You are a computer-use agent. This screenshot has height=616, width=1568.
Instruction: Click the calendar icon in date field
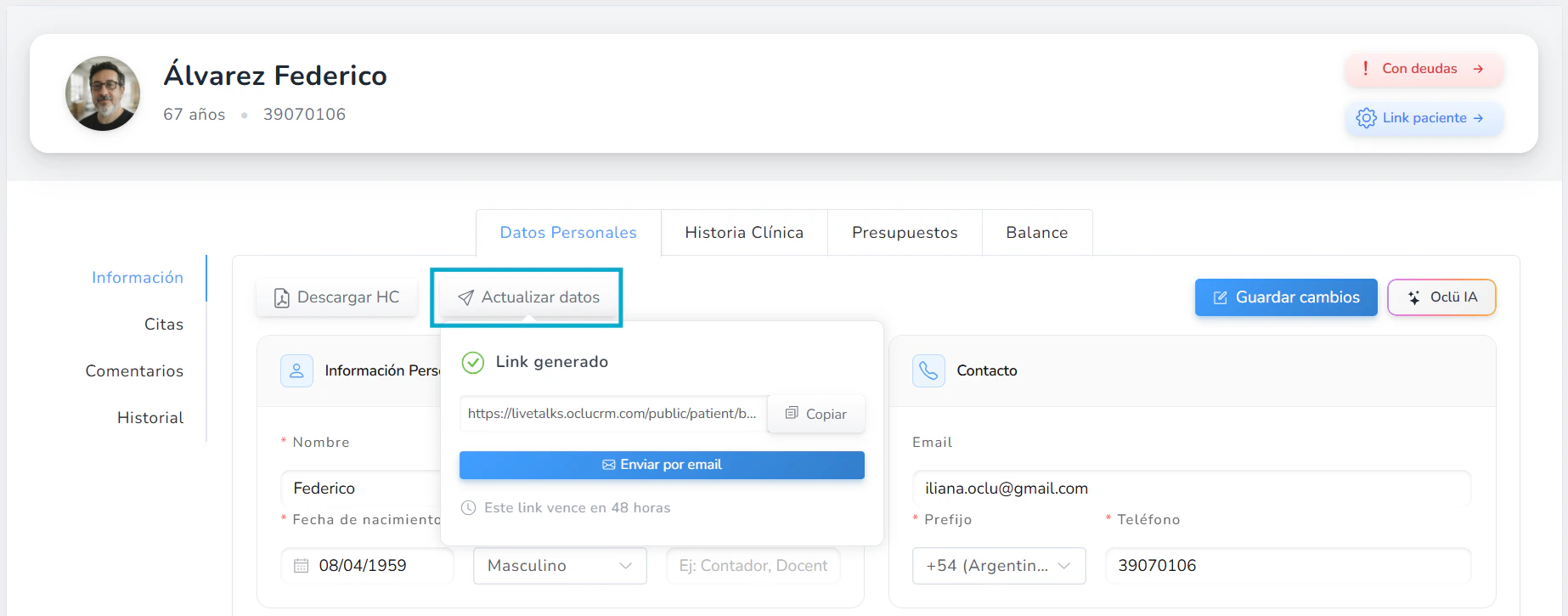point(301,566)
